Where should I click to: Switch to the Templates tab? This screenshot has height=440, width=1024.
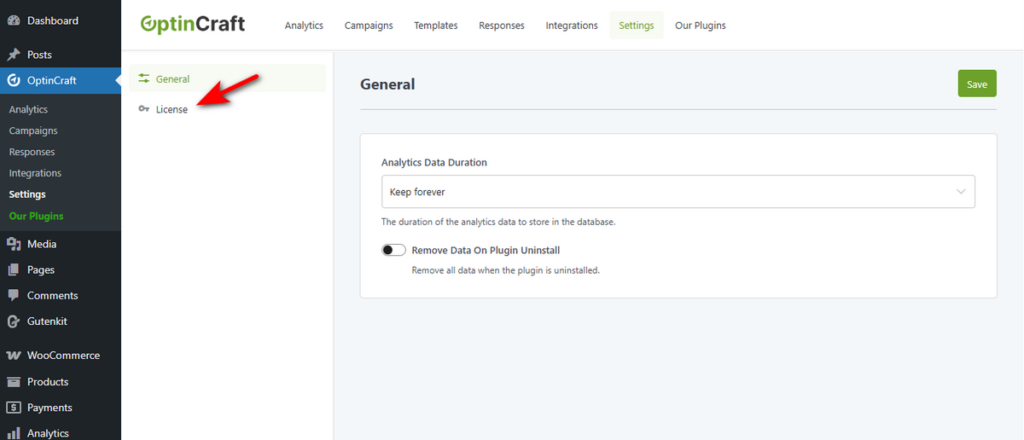435,26
